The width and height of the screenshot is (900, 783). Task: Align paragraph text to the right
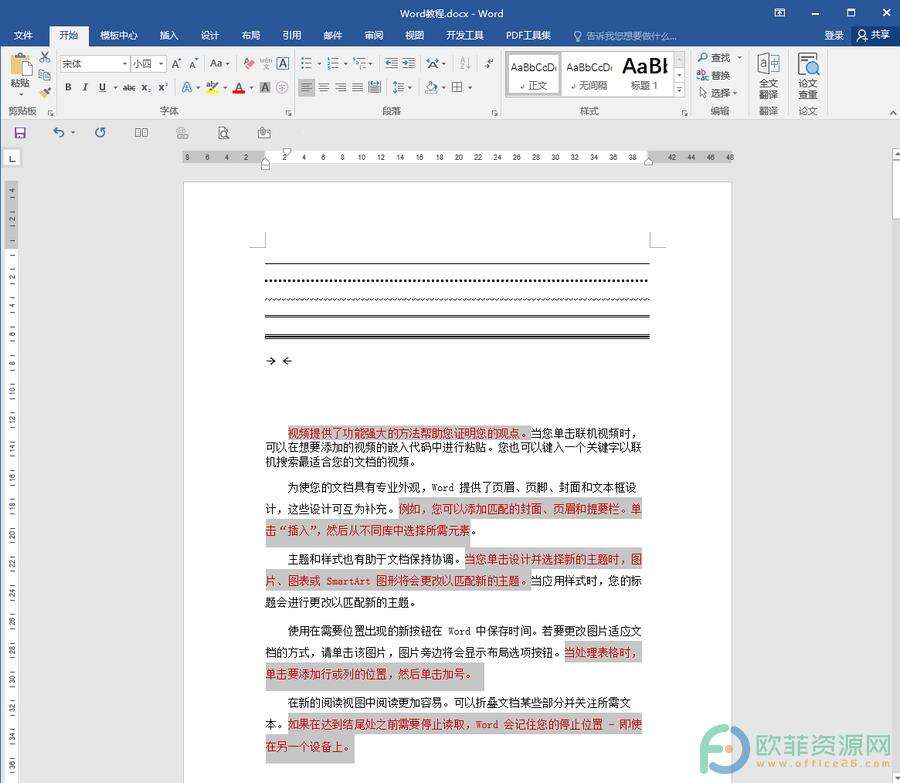[341, 87]
